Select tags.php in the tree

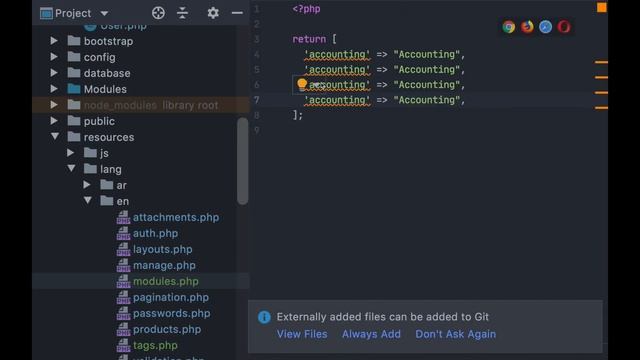[x=155, y=345]
